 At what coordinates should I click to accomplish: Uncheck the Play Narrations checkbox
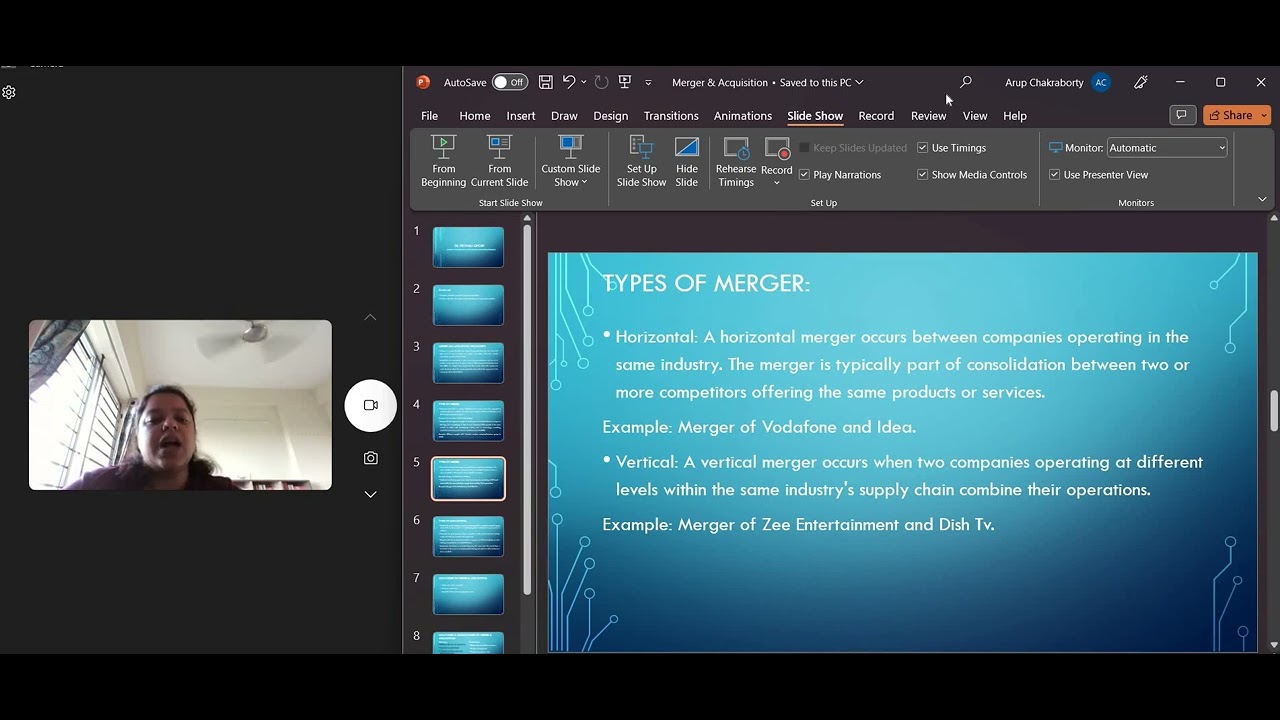[804, 175]
